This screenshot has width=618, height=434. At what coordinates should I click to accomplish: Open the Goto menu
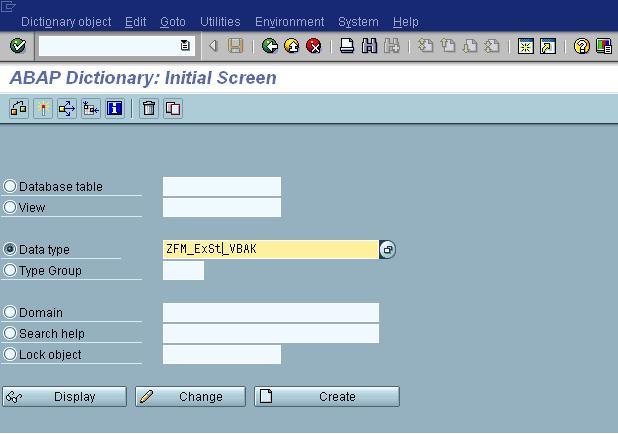pyautogui.click(x=173, y=22)
